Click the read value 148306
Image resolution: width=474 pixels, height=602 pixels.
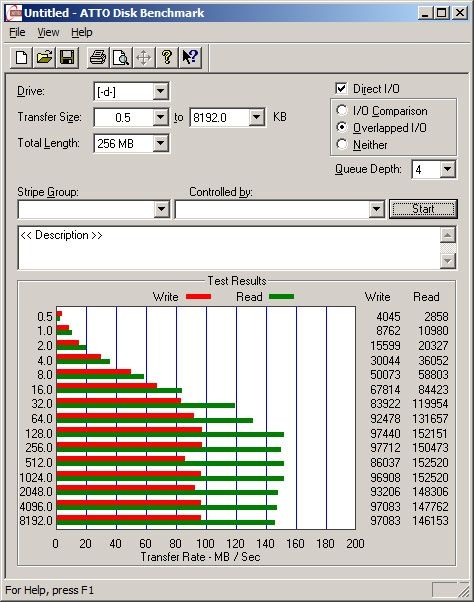430,491
